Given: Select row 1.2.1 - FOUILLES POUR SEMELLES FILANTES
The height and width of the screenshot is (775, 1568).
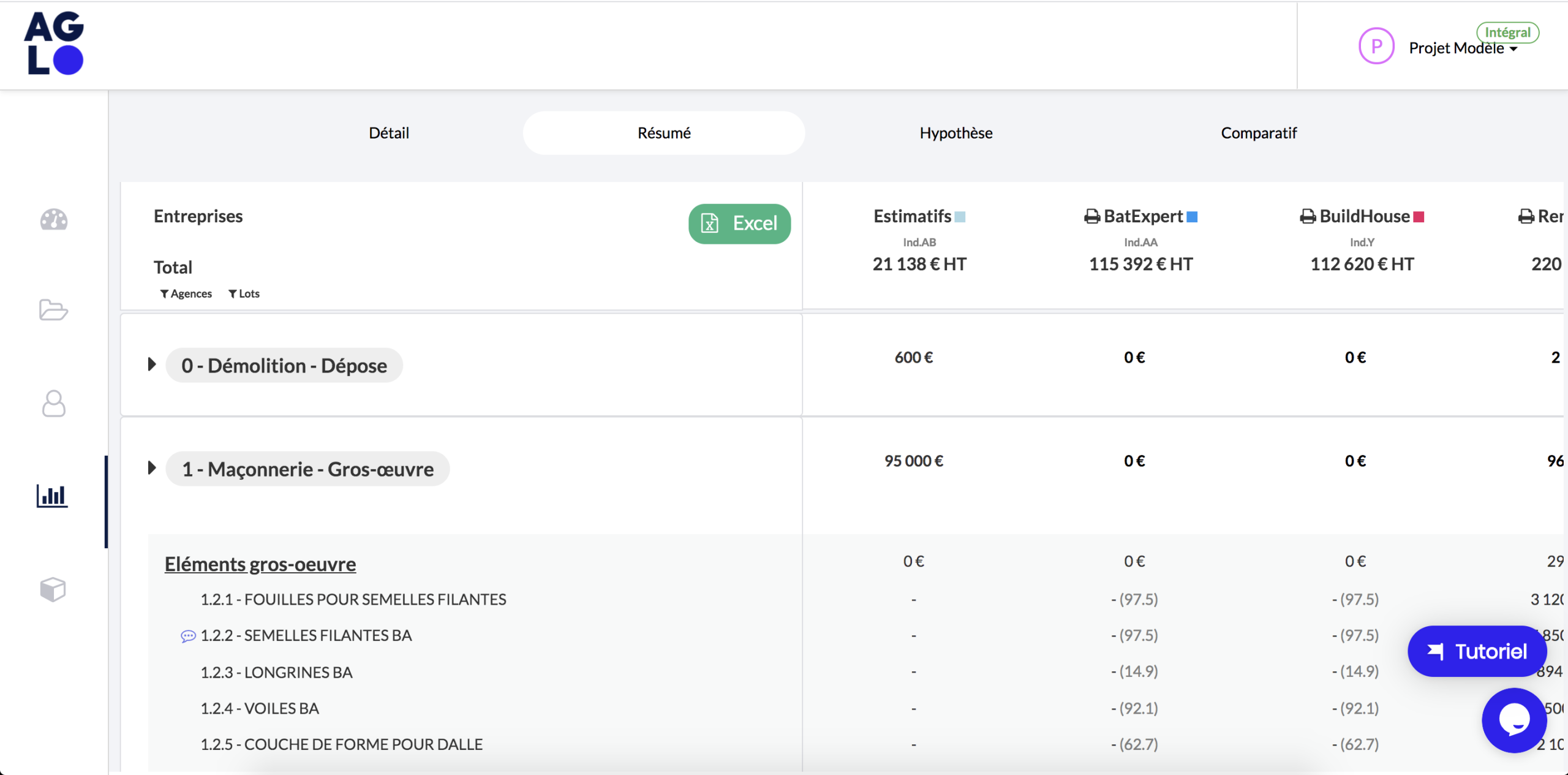Looking at the screenshot, I should click(x=353, y=599).
